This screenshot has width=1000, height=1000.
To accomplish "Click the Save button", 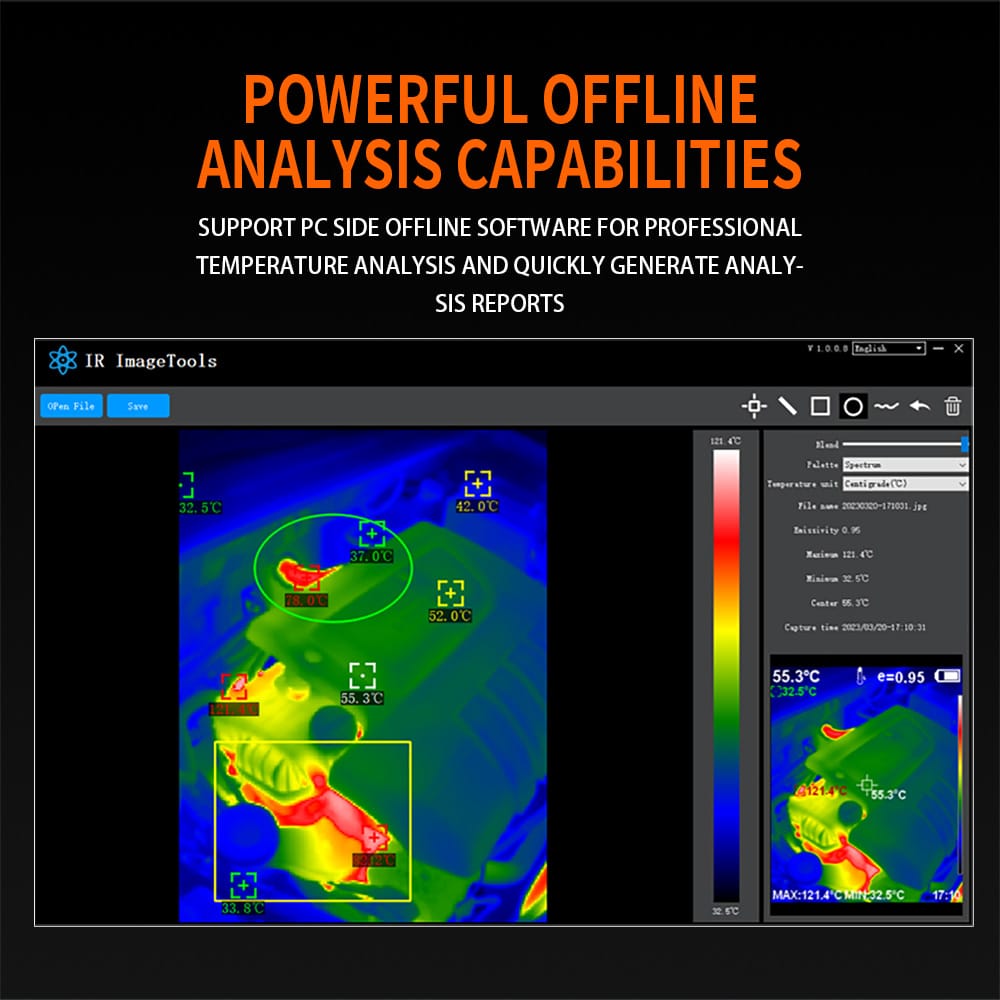I will point(138,406).
